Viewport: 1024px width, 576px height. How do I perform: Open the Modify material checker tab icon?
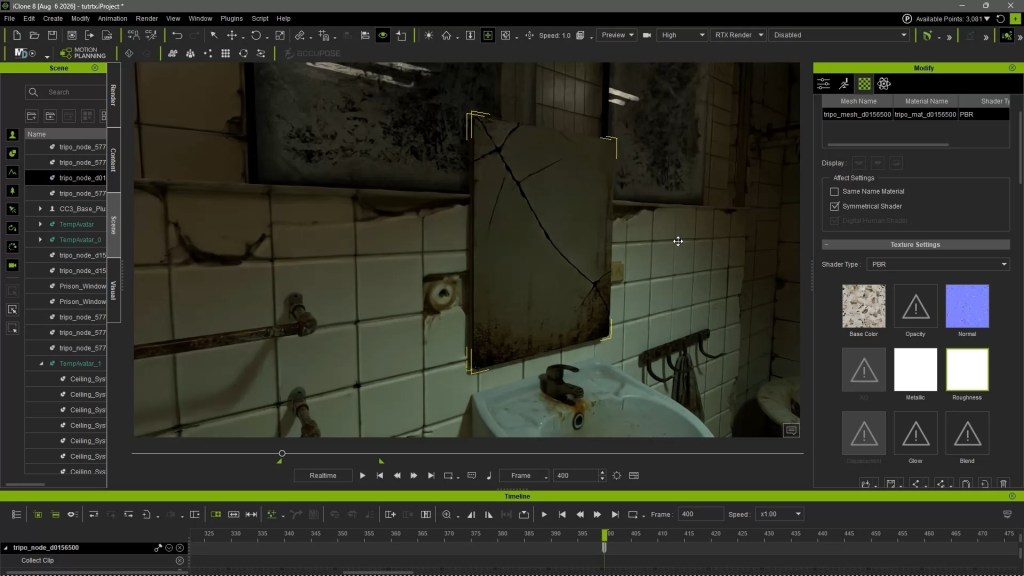point(864,84)
